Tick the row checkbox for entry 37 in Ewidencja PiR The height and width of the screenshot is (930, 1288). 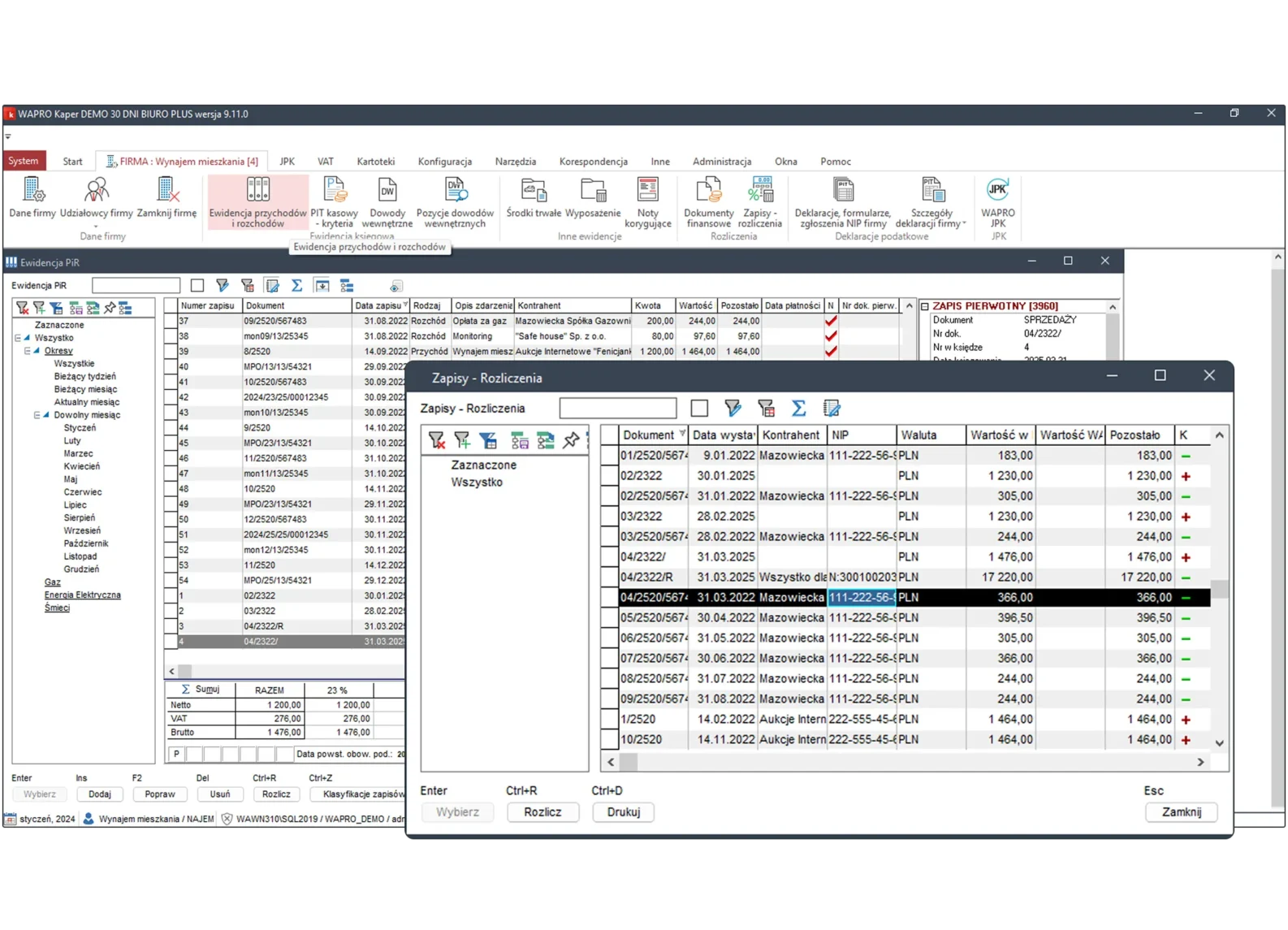pos(171,321)
